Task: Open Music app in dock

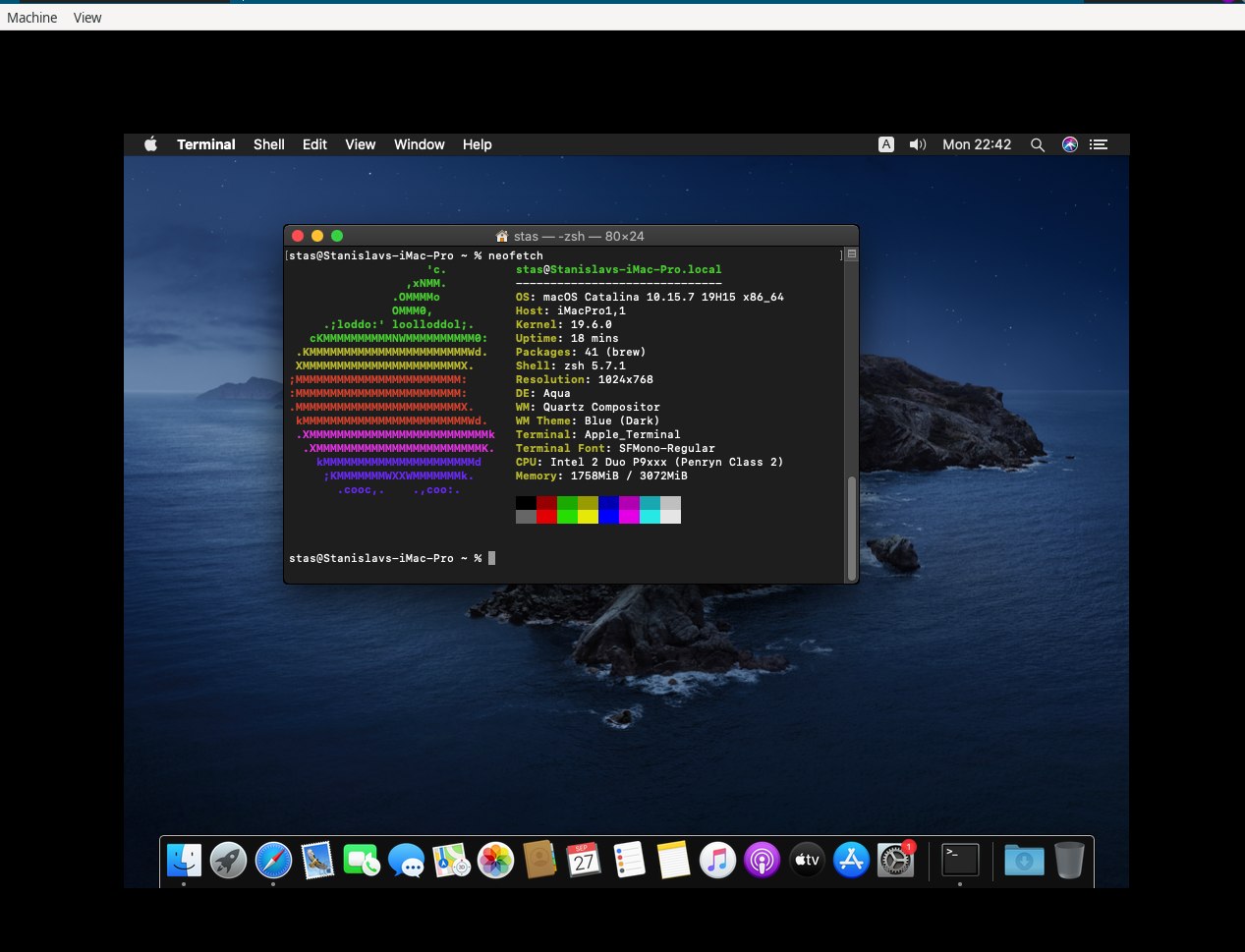Action: (717, 861)
